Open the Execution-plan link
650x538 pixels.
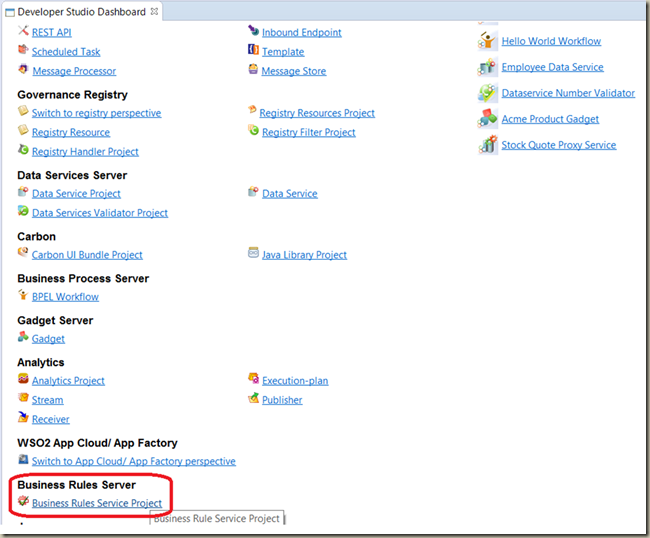coord(295,381)
